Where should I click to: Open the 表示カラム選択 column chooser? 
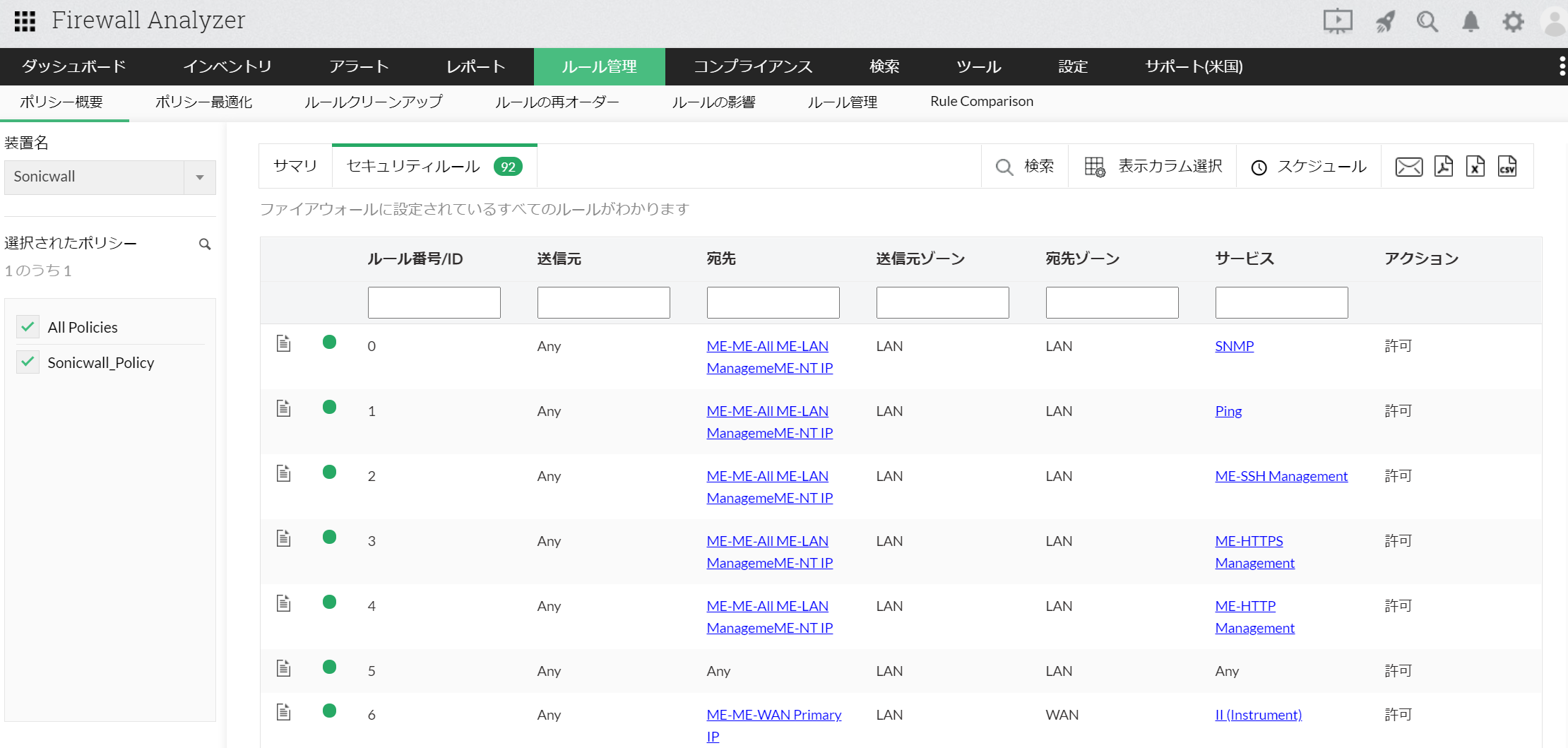[1153, 167]
